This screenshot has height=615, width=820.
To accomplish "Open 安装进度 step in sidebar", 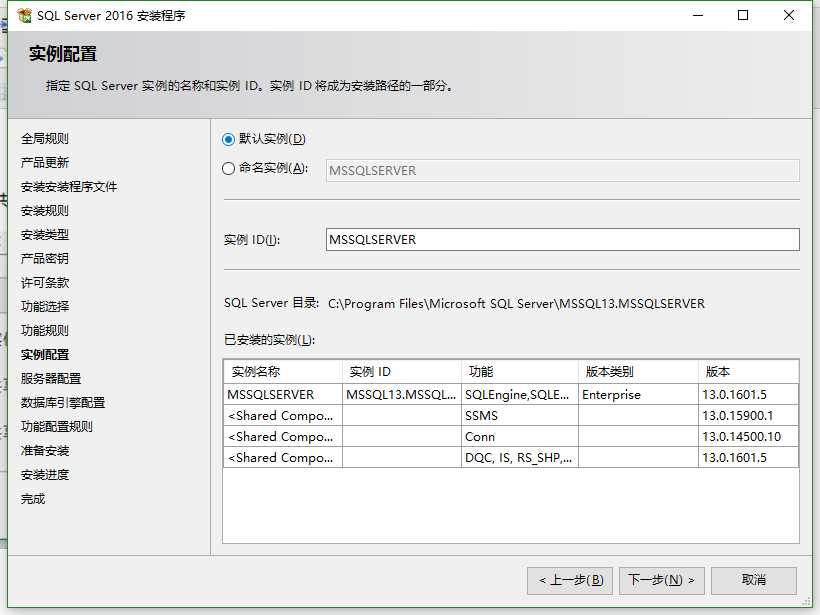I will (45, 475).
